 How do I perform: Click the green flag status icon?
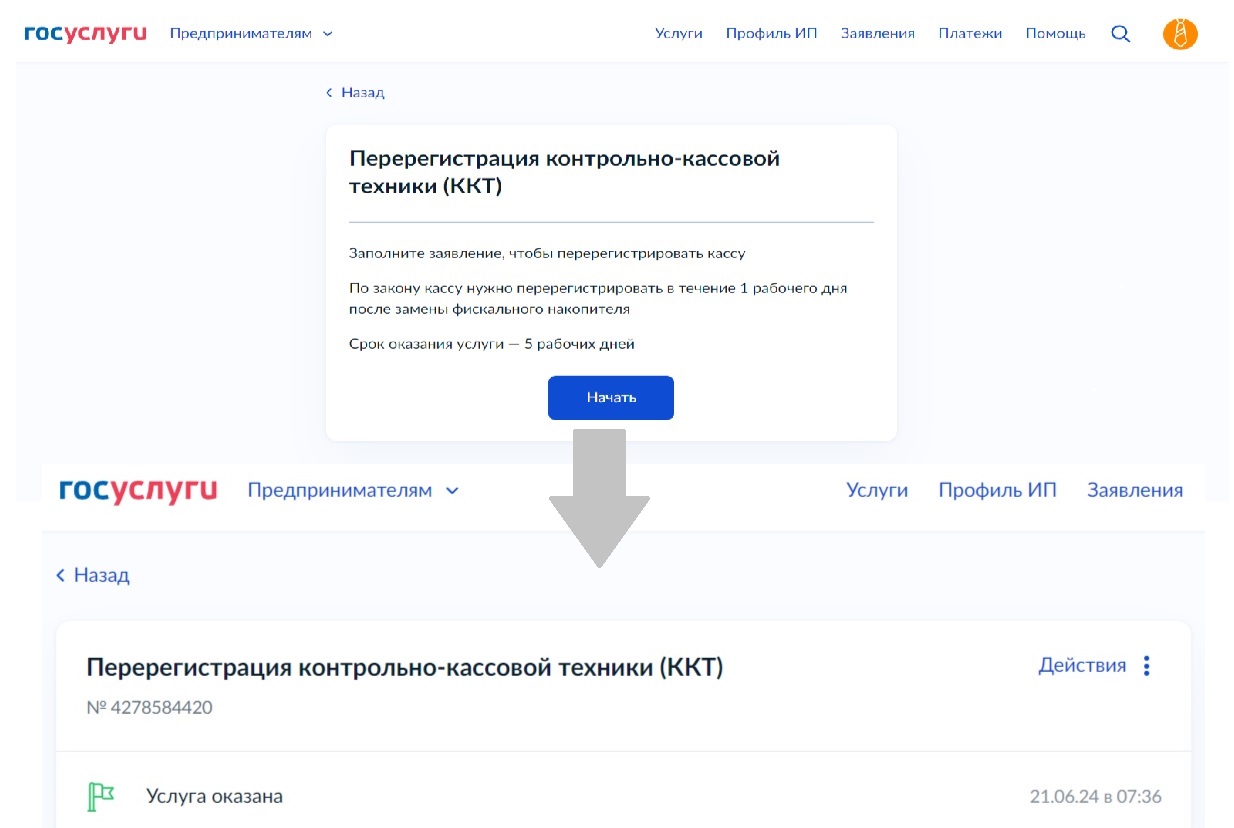click(x=100, y=797)
